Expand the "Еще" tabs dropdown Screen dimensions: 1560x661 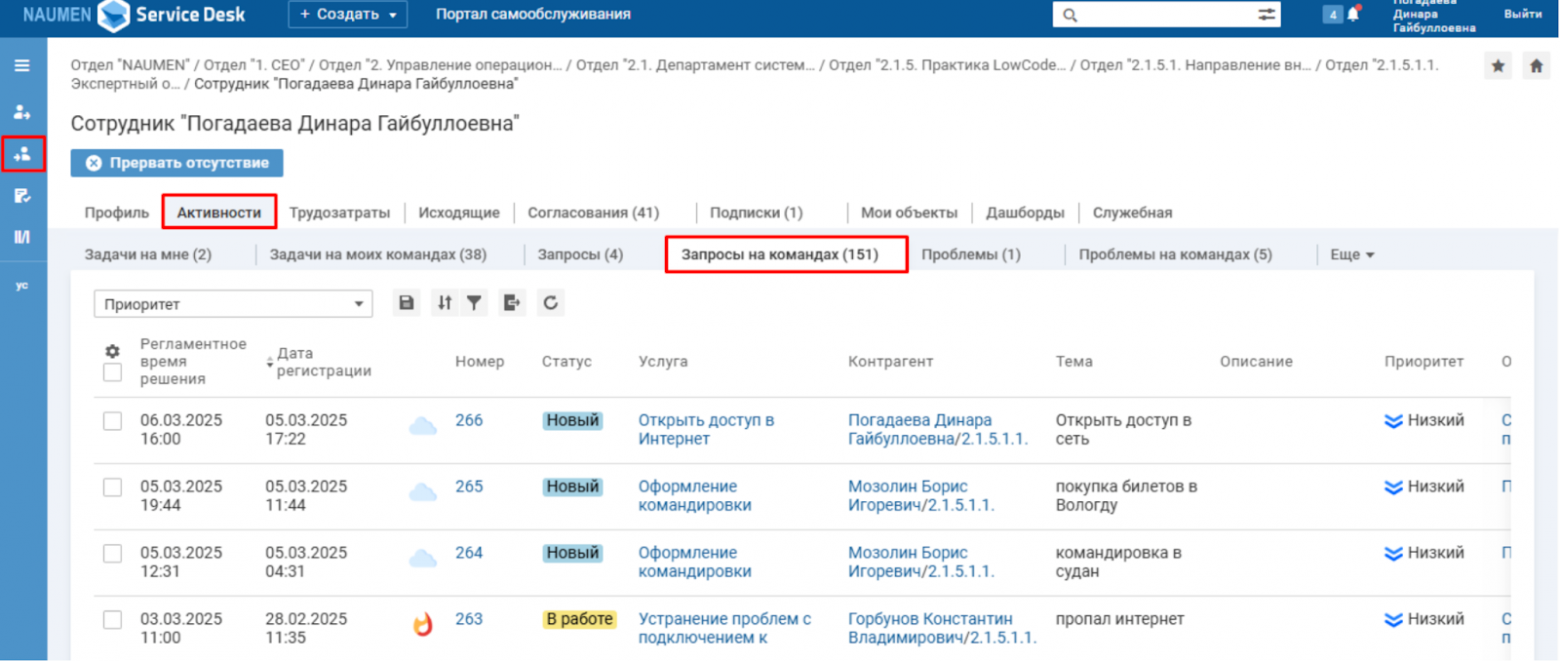(x=1352, y=255)
